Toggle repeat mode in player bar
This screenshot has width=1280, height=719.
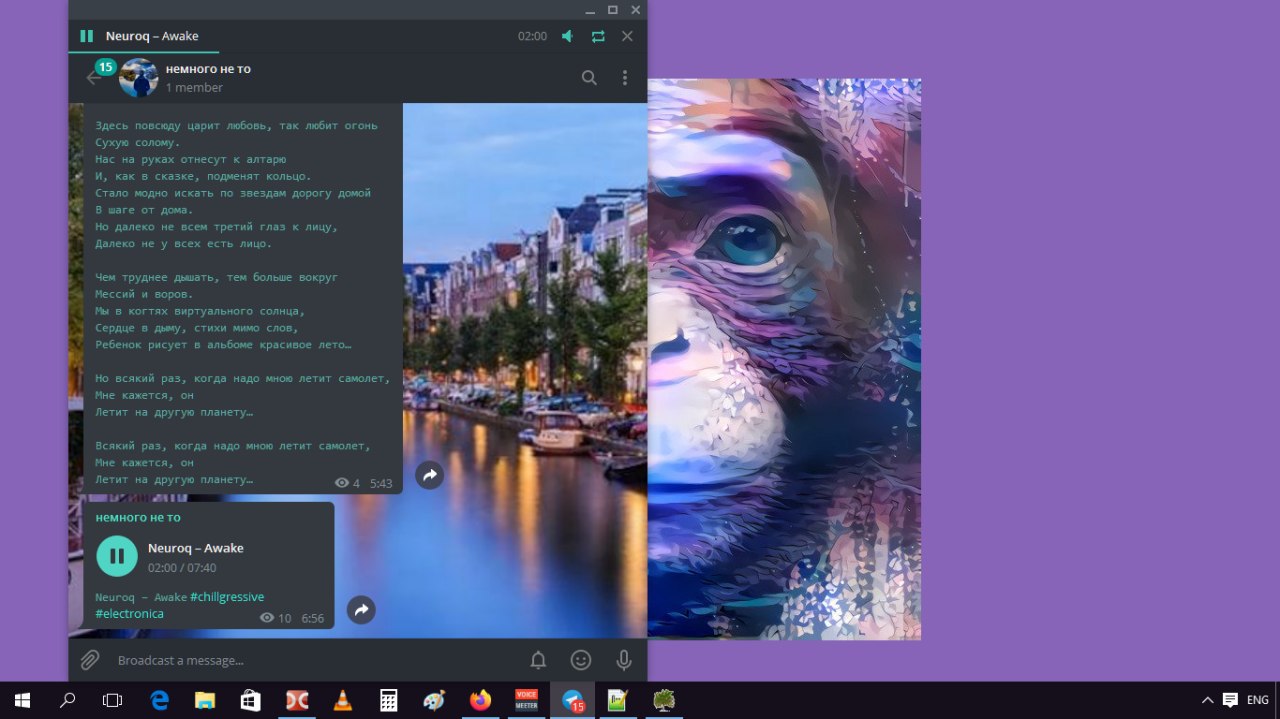pyautogui.click(x=598, y=36)
